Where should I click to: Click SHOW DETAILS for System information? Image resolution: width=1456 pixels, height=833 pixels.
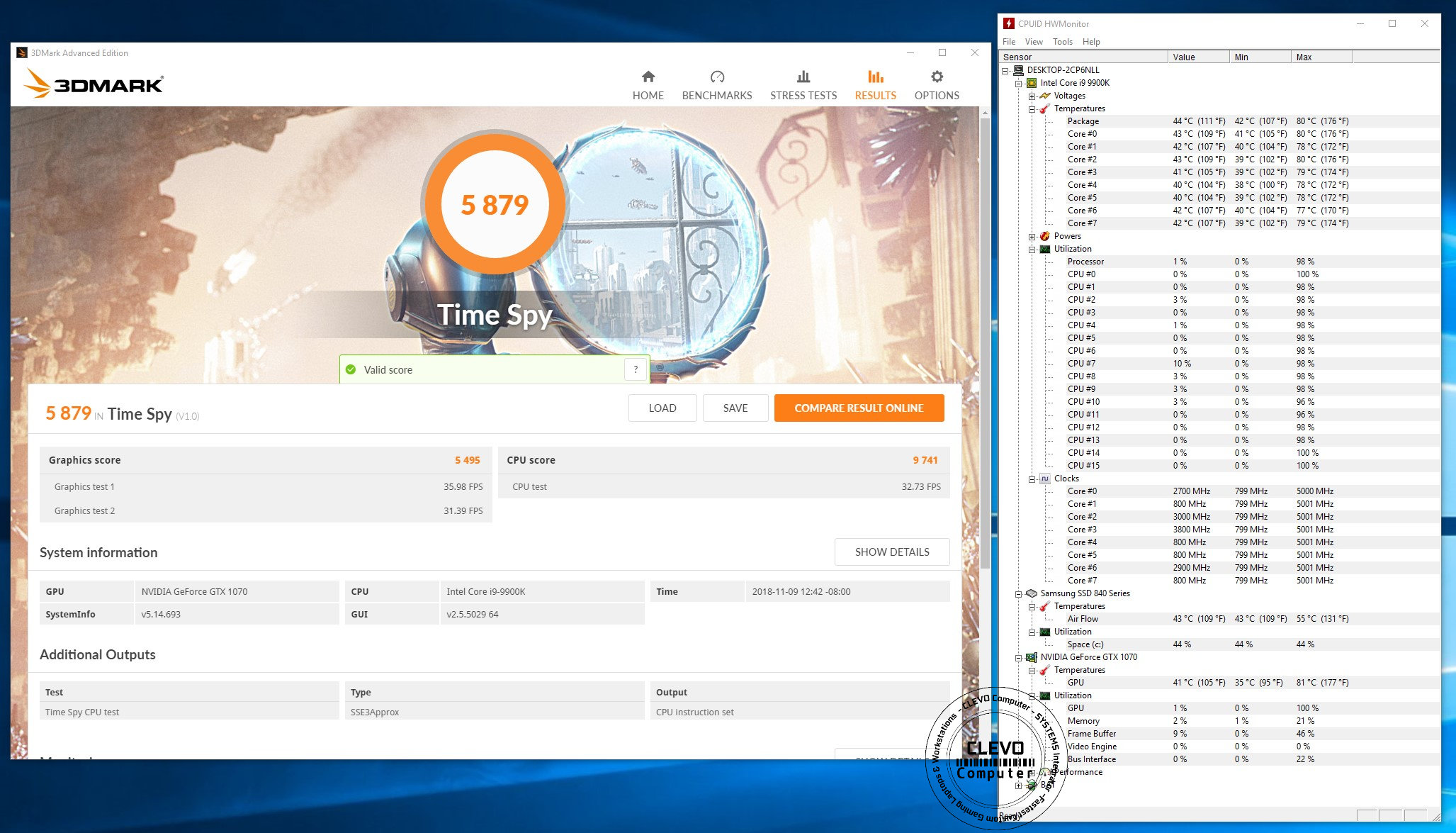click(891, 552)
